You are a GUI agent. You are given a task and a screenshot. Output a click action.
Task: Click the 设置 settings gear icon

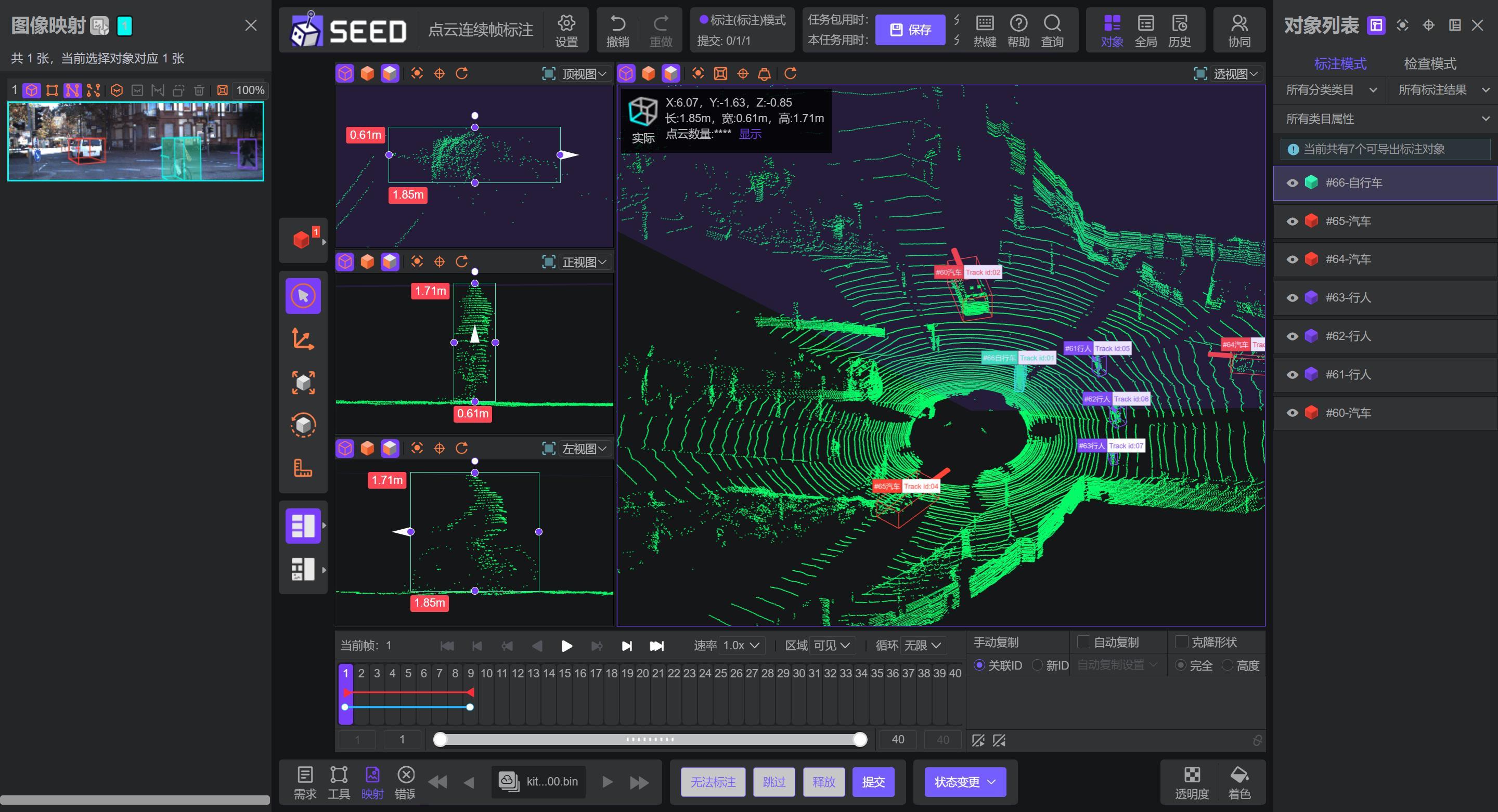tap(566, 23)
